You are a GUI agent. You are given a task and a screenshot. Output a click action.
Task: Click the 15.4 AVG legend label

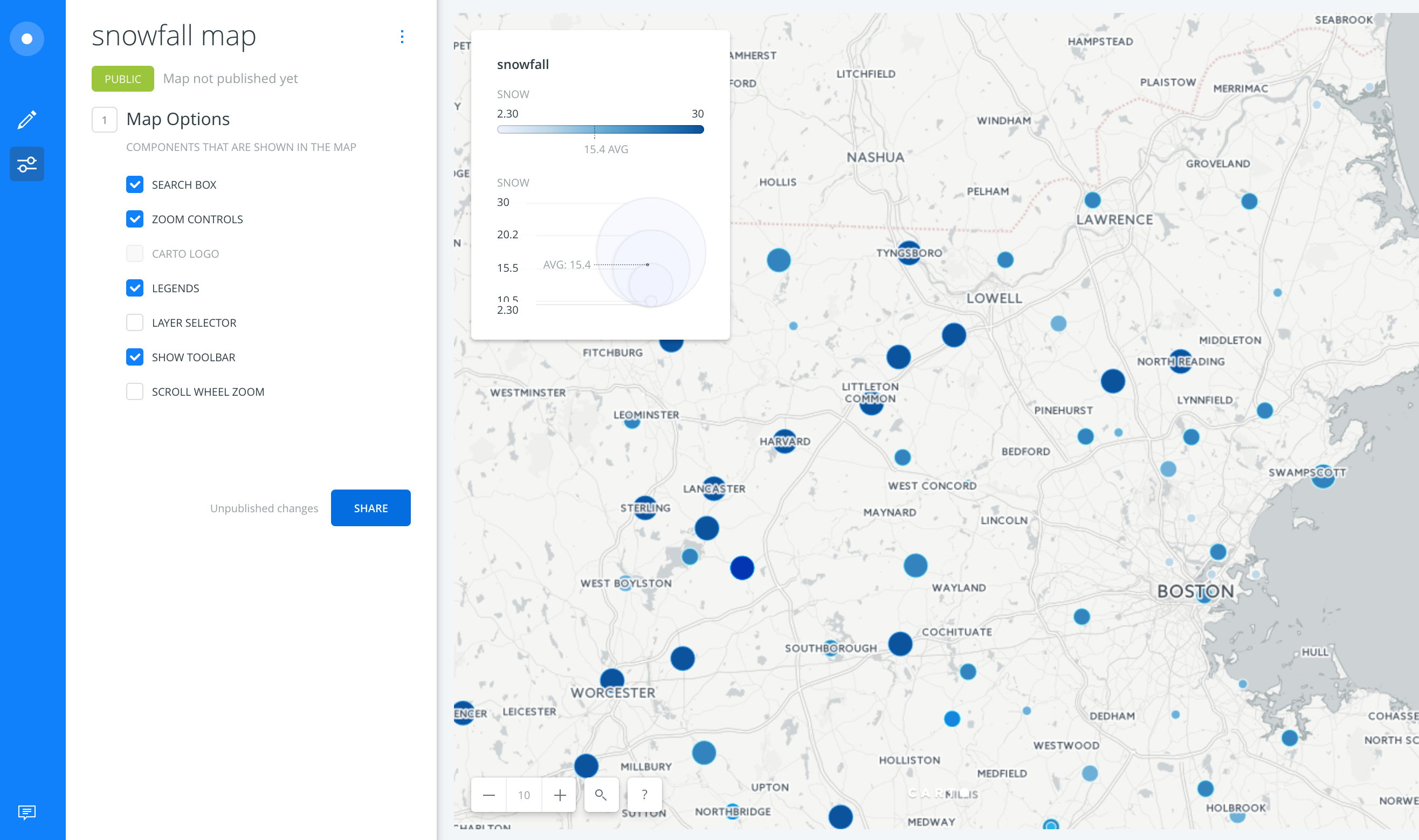click(606, 149)
